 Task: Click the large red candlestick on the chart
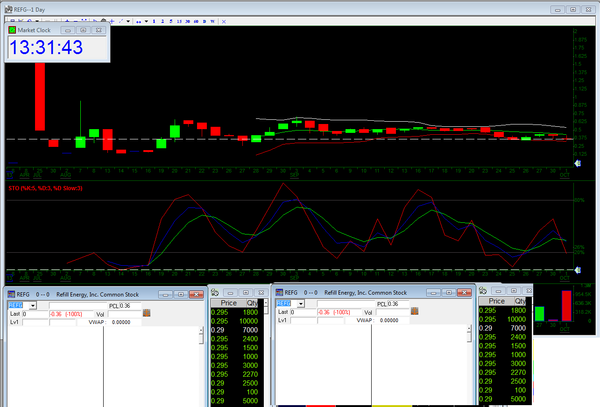40,96
